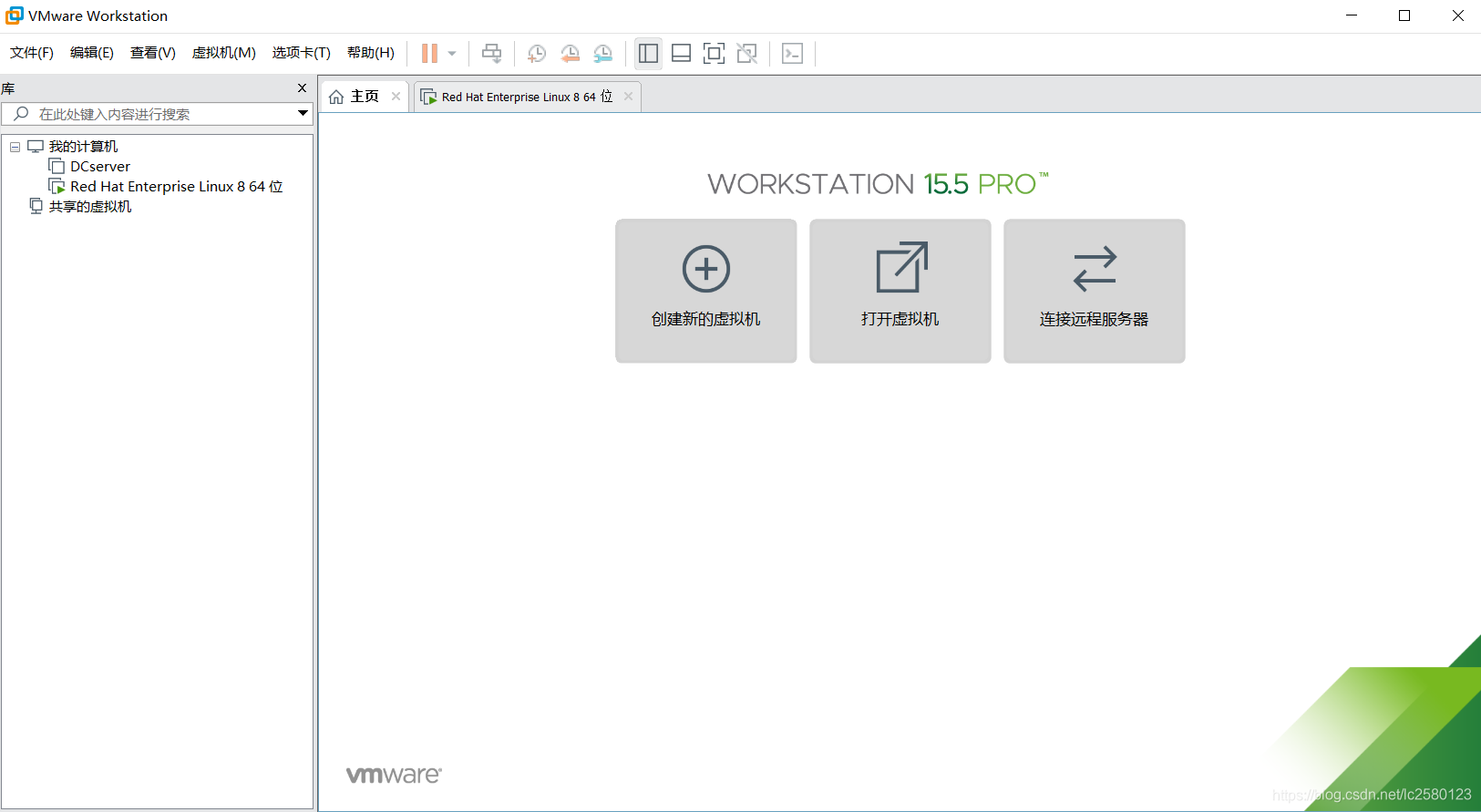Close the 库 library panel
The height and width of the screenshot is (812, 1481).
pos(303,88)
